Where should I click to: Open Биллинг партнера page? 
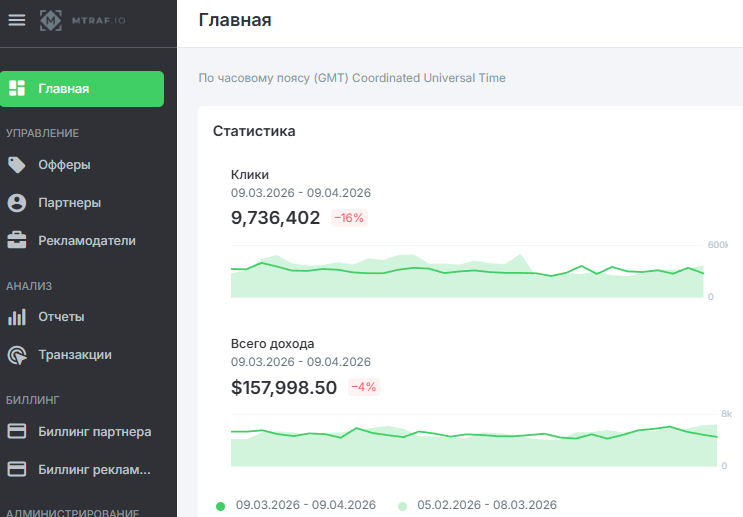[x=94, y=432]
